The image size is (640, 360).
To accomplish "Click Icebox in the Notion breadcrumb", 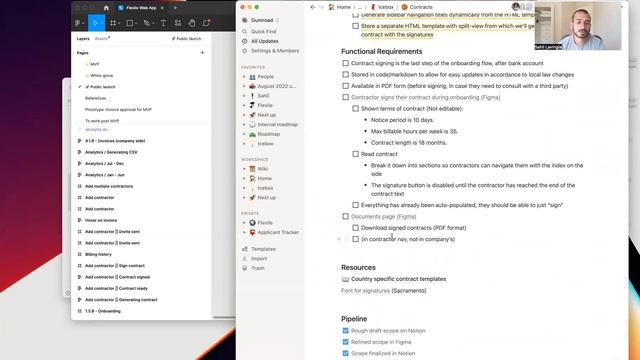I will (386, 7).
